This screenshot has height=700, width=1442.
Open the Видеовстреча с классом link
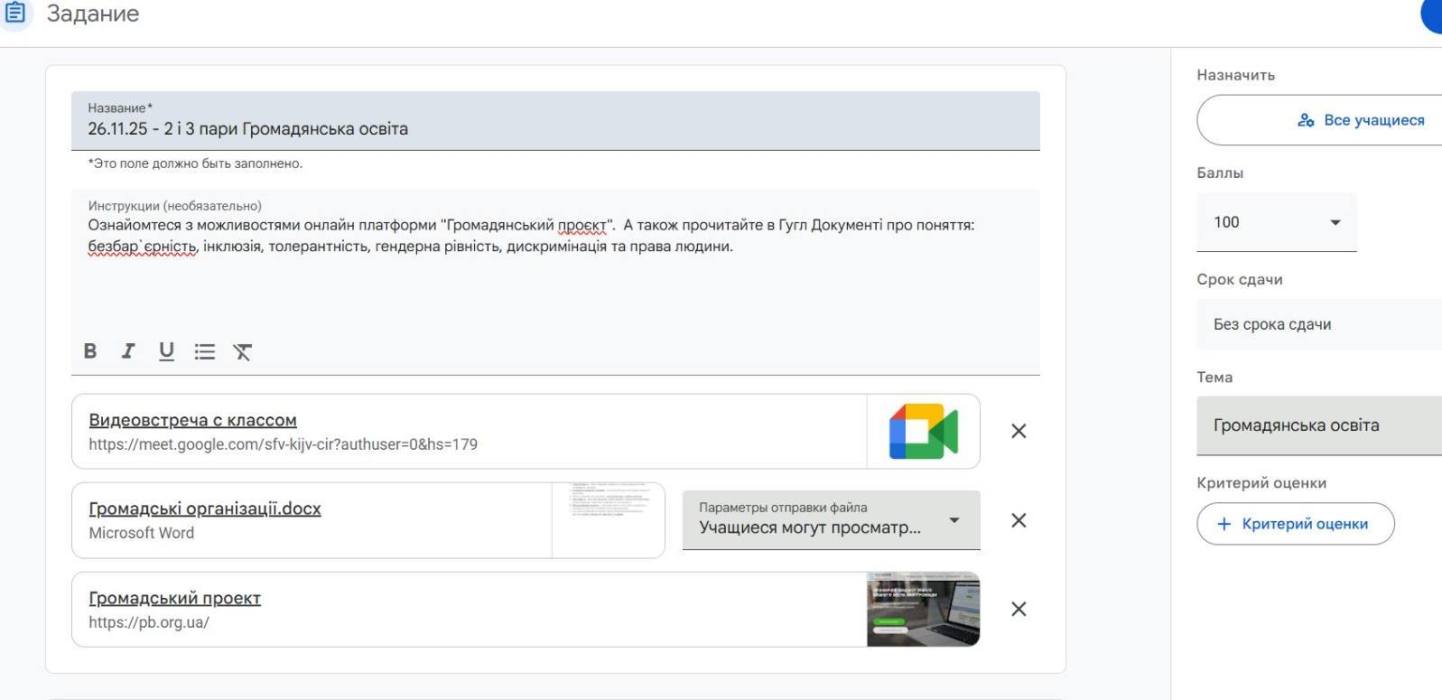click(192, 420)
